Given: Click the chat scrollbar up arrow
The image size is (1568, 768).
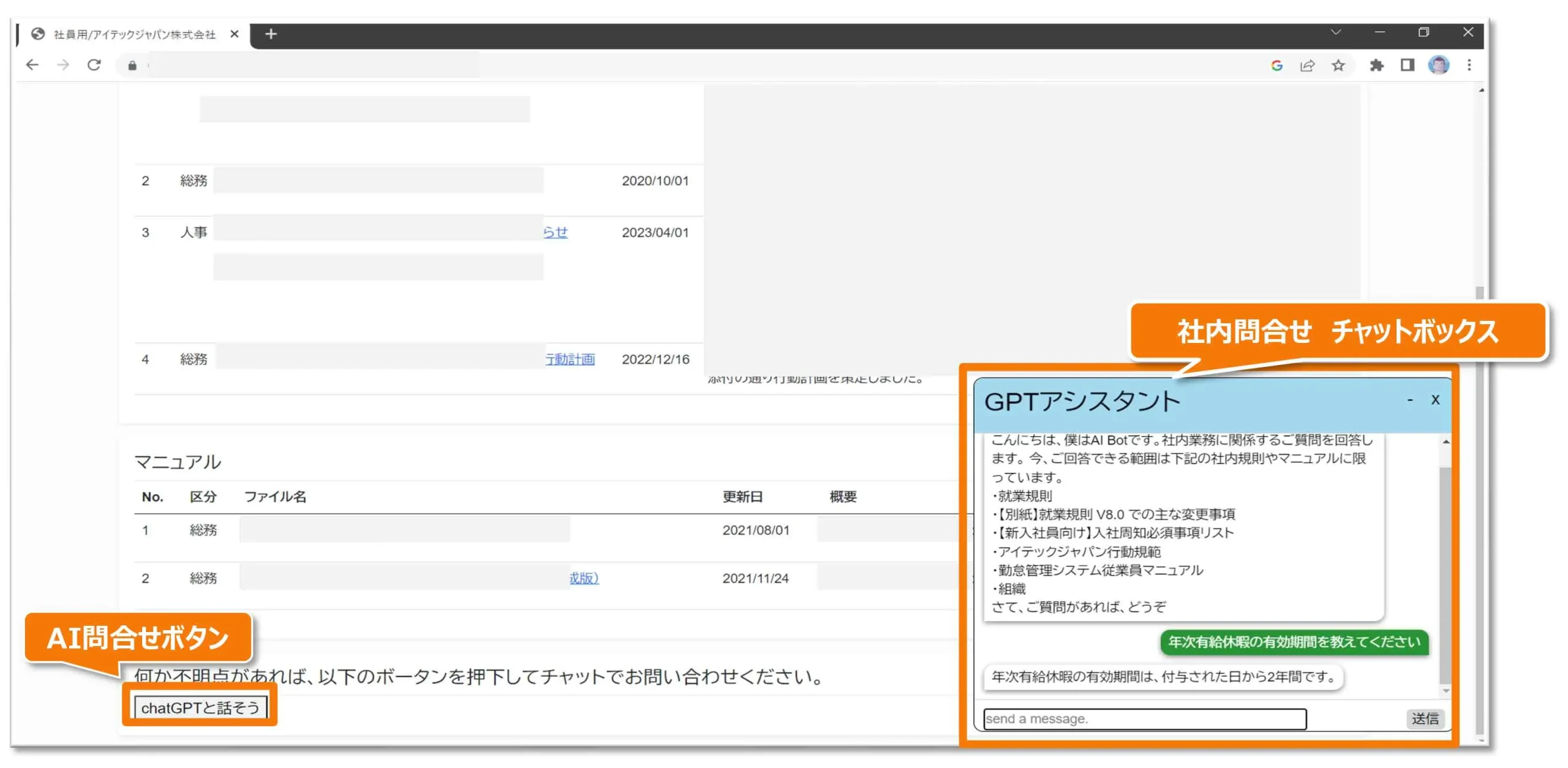Looking at the screenshot, I should (x=1445, y=442).
